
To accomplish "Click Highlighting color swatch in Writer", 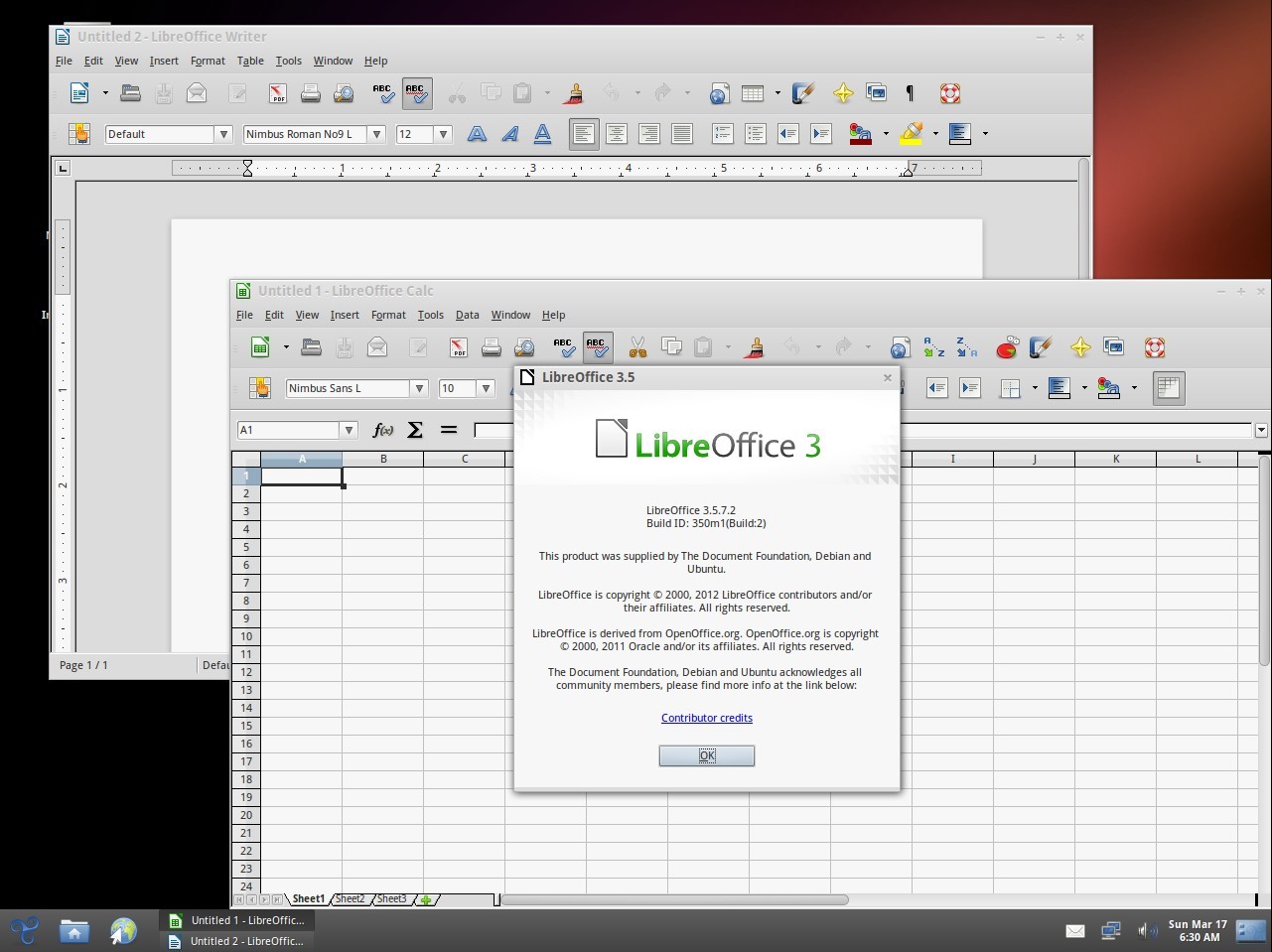I will coord(912,134).
